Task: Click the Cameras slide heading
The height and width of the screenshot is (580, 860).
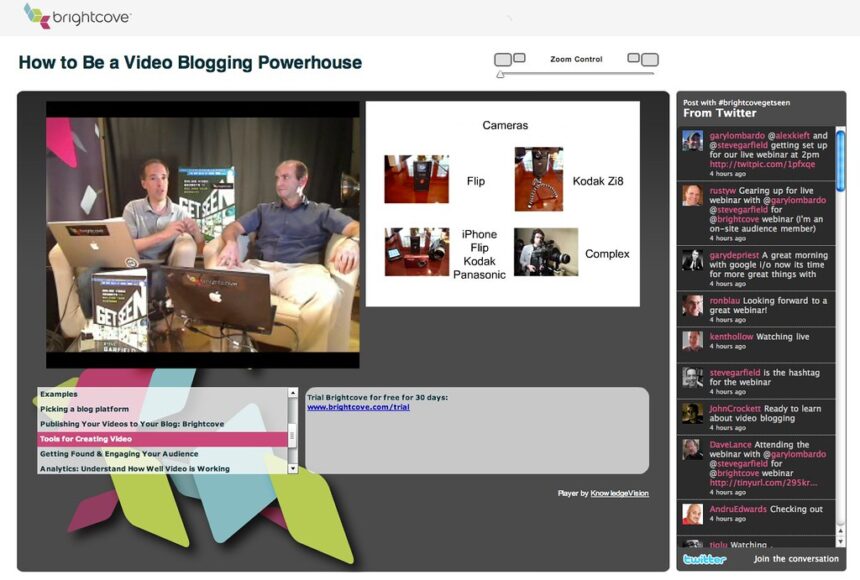Action: coord(505,125)
